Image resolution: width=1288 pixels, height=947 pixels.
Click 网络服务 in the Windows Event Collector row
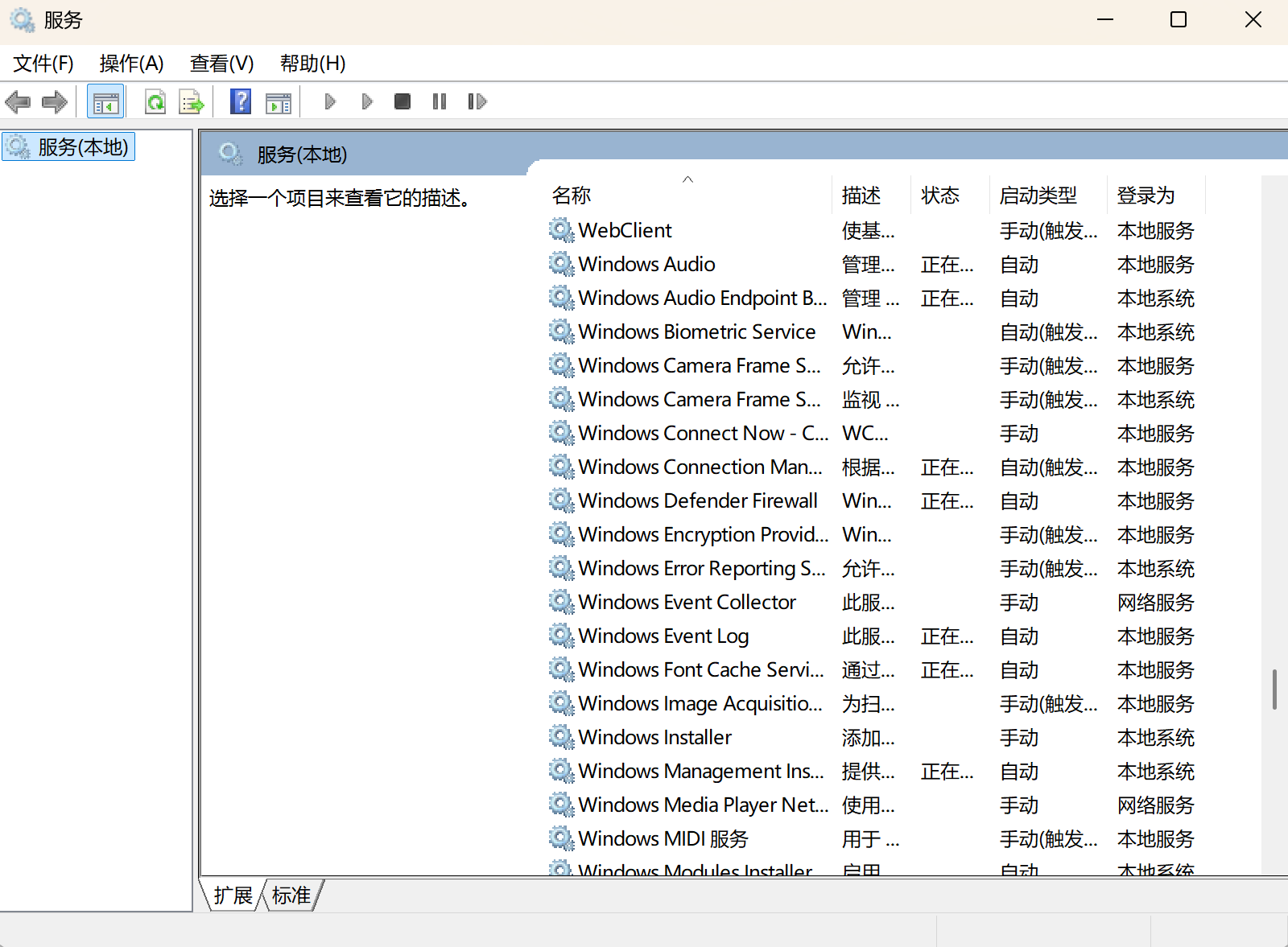point(1156,602)
